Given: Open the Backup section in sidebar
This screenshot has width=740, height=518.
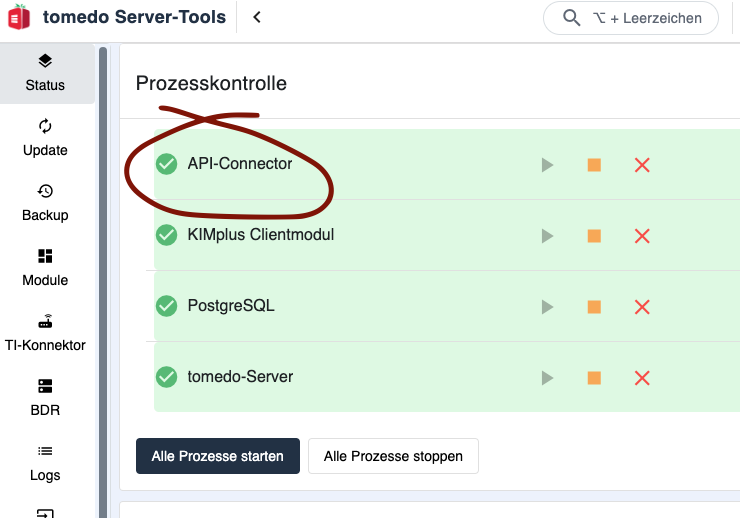Looking at the screenshot, I should (45, 203).
